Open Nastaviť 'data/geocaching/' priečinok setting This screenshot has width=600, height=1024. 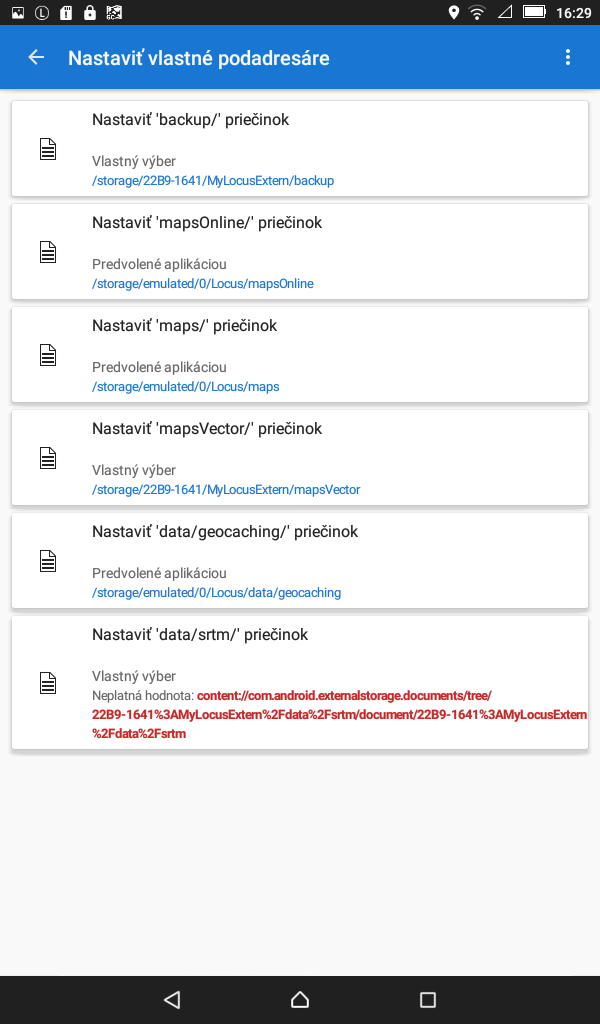225,532
